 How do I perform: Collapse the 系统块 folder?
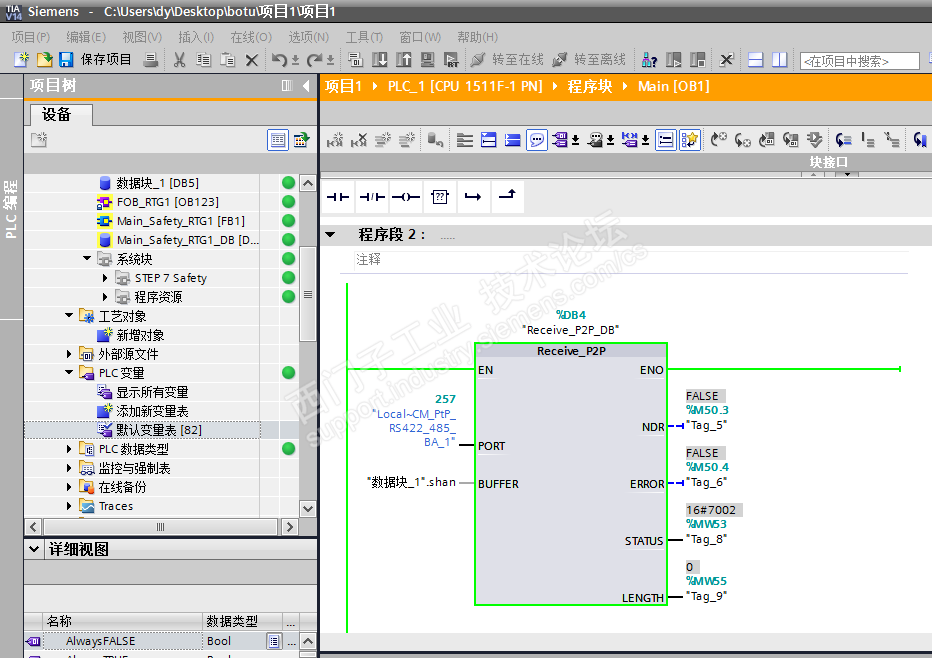point(87,259)
